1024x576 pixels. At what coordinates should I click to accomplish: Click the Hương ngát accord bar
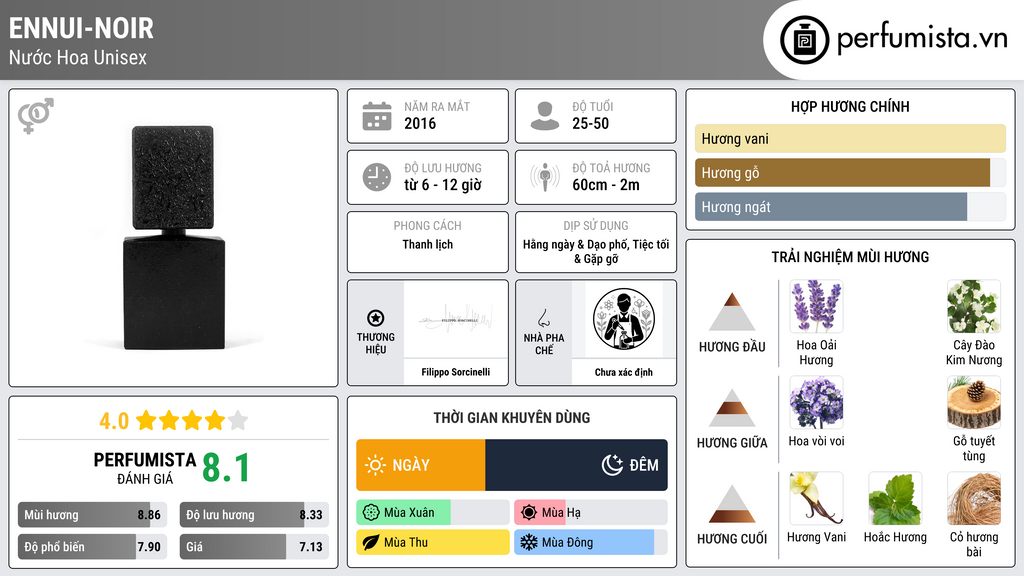850,206
